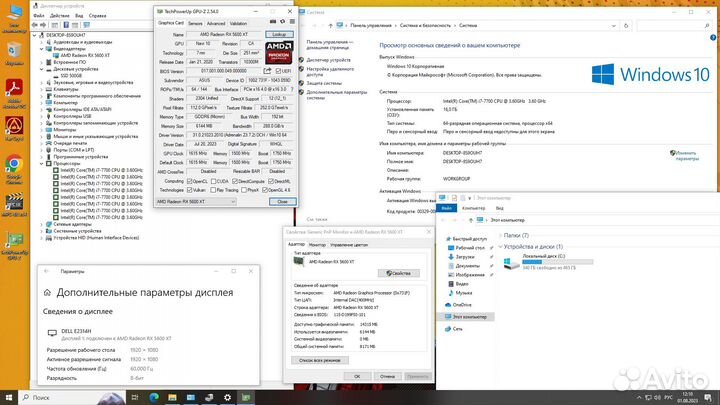The height and width of the screenshot is (405, 720).
Task: Click the BIOS export share icon in GPU-Z
Action: pos(267,71)
